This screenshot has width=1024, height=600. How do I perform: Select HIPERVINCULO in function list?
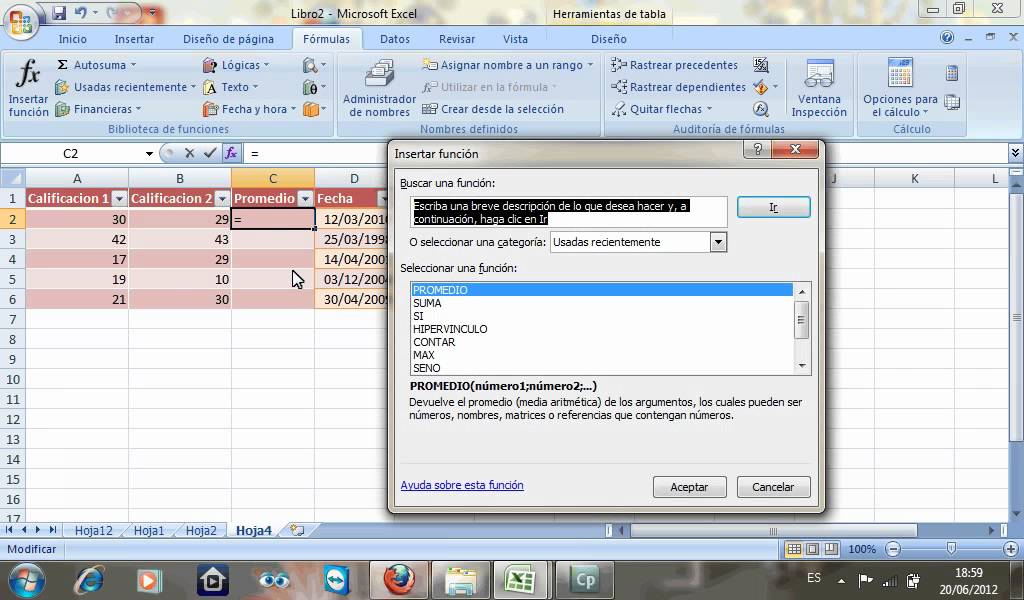tap(450, 329)
